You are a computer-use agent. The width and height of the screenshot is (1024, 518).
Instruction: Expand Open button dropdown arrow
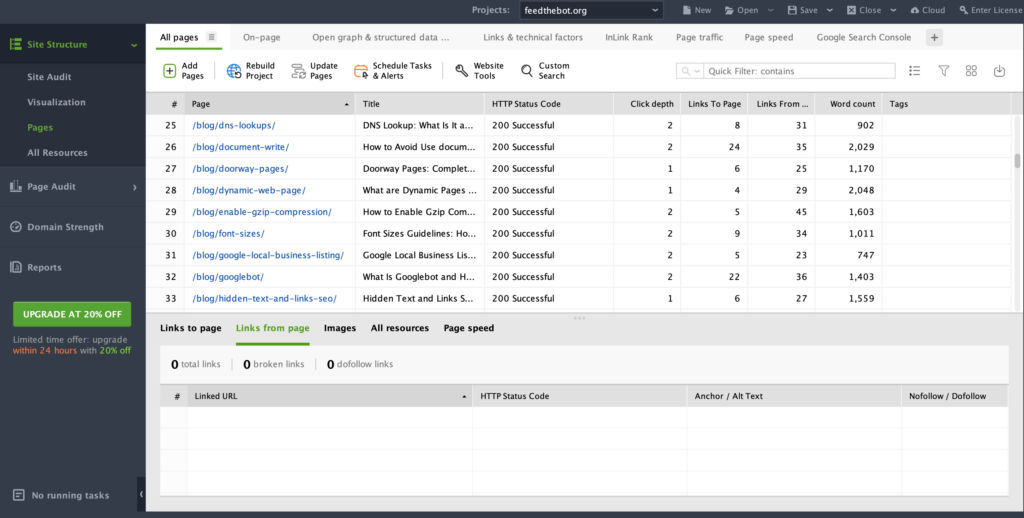pos(771,10)
